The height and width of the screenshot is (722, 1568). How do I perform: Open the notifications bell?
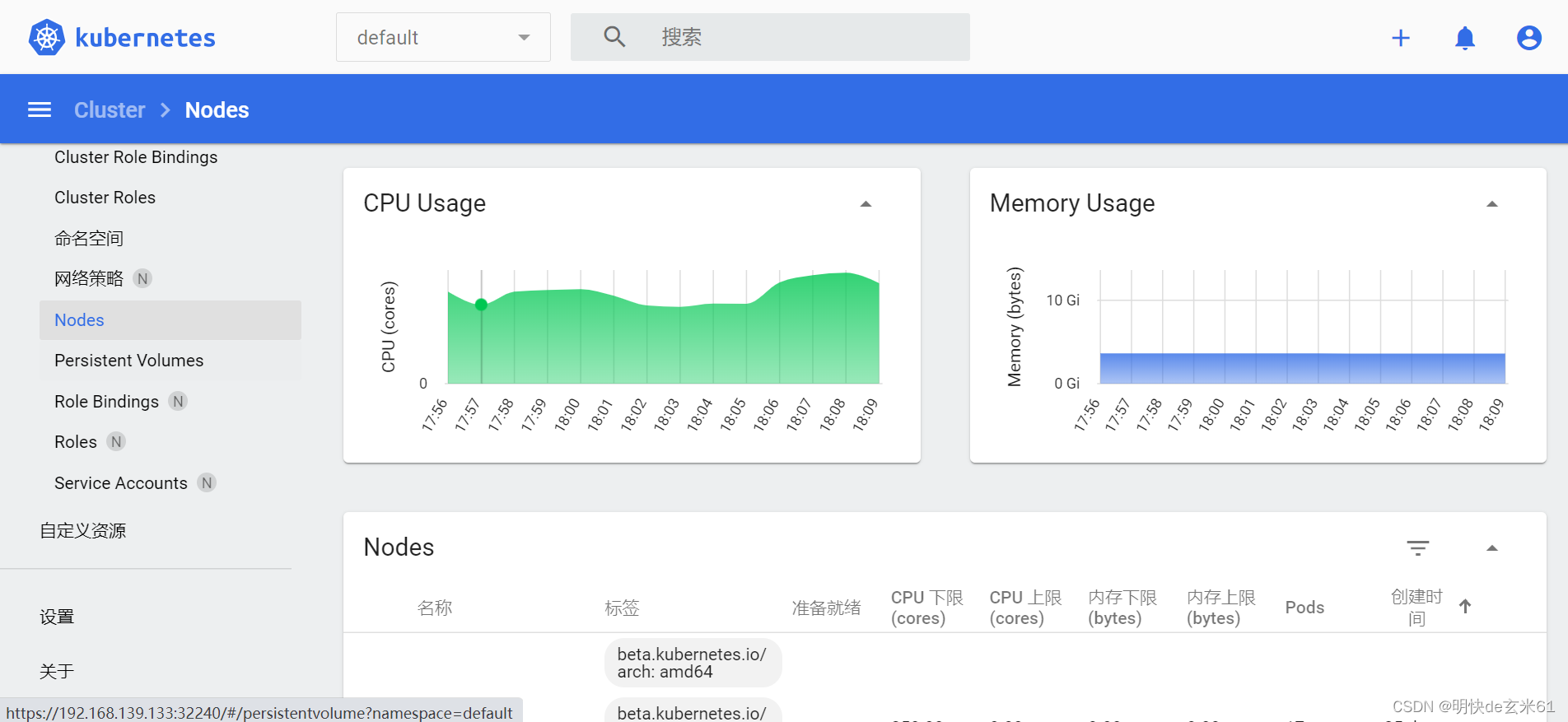click(x=1465, y=38)
